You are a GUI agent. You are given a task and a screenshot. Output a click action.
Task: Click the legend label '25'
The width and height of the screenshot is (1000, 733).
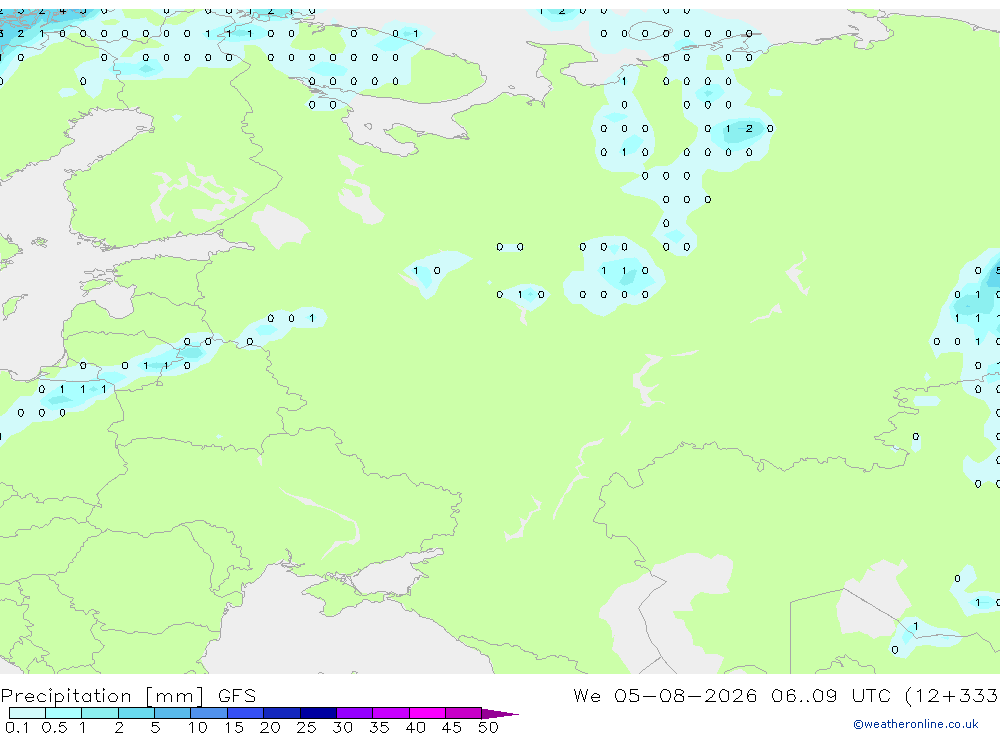click(x=307, y=727)
